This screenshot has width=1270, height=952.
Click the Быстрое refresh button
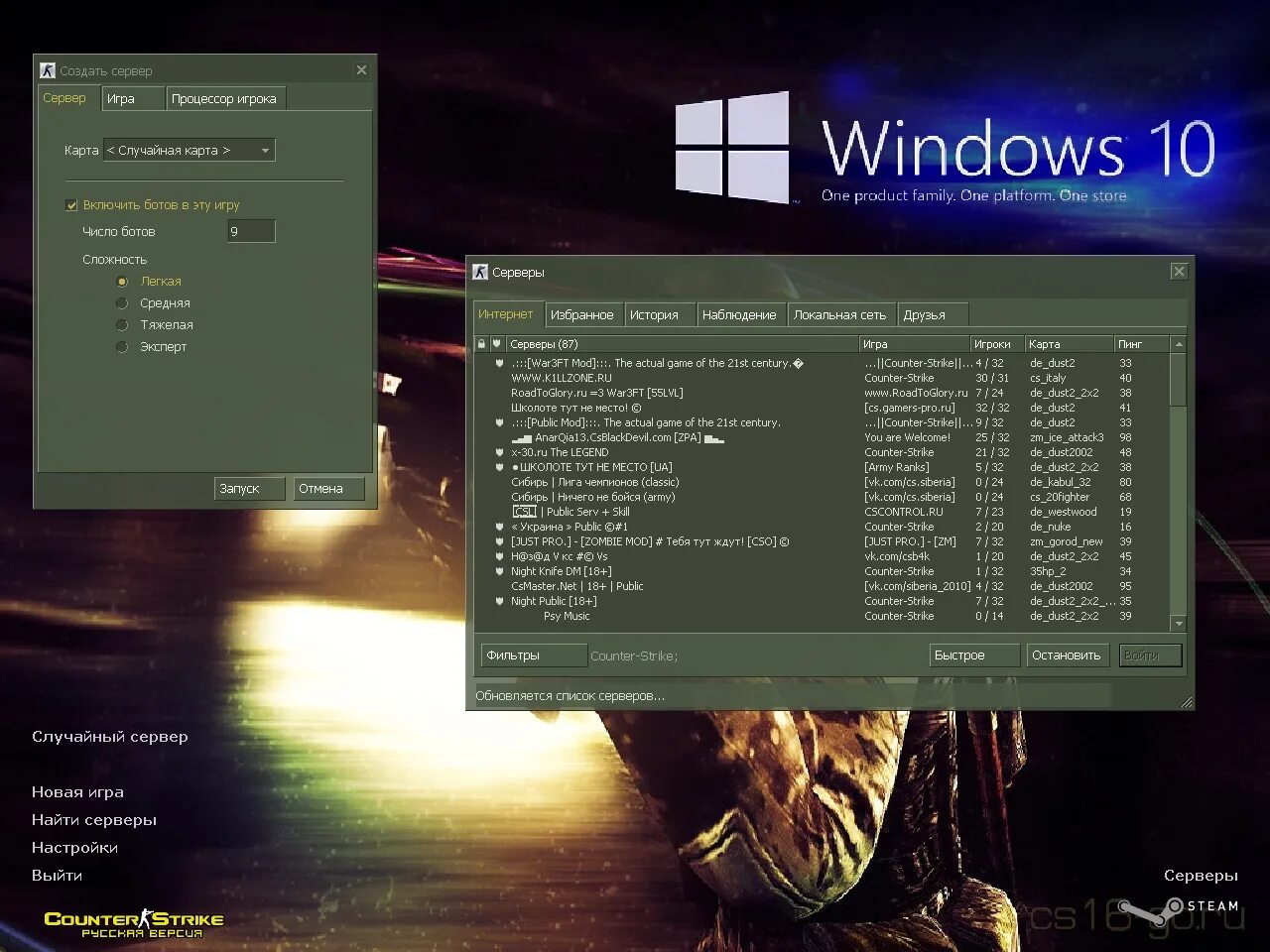coord(974,655)
